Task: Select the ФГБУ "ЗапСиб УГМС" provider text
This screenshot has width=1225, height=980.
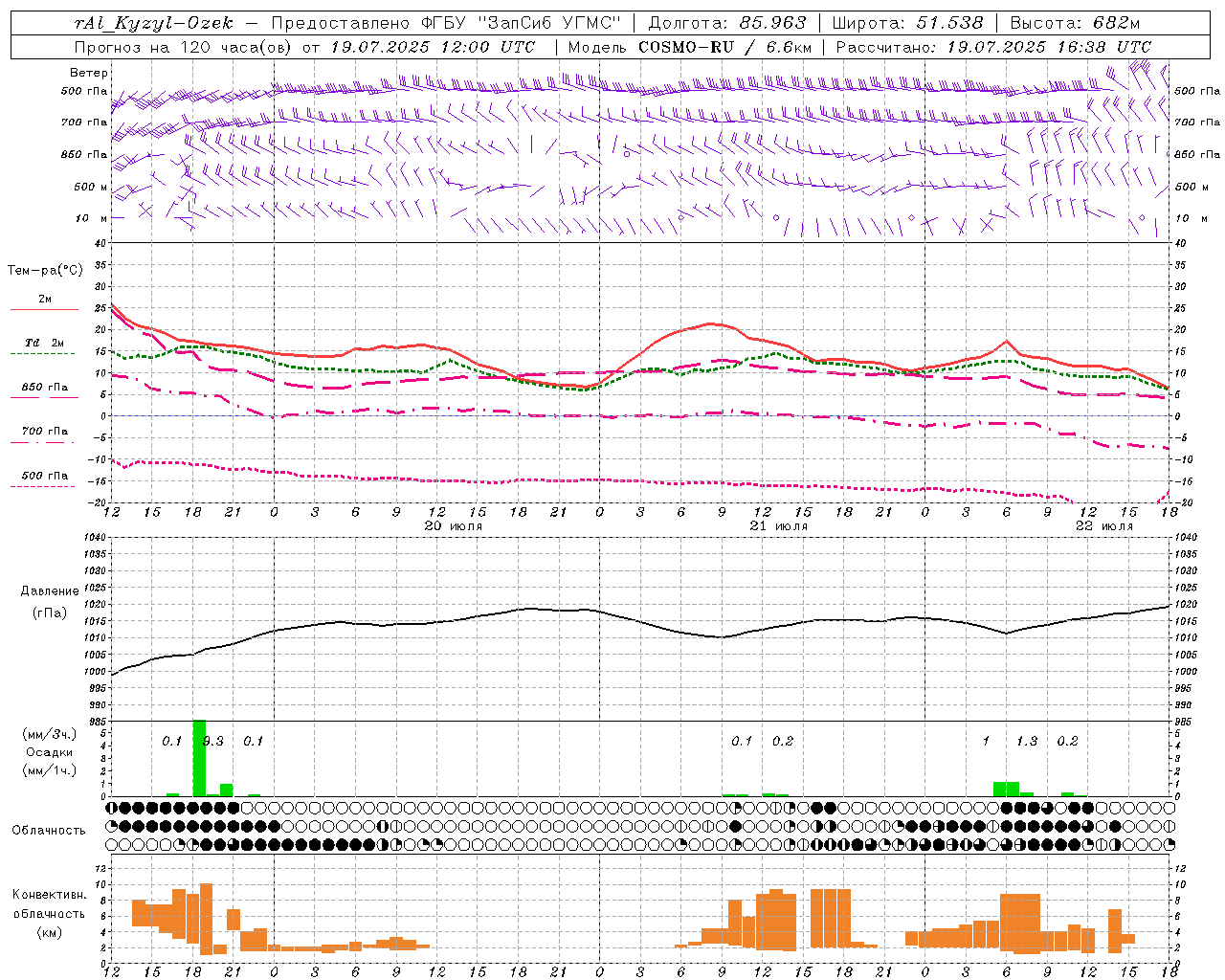Action: coord(521,23)
